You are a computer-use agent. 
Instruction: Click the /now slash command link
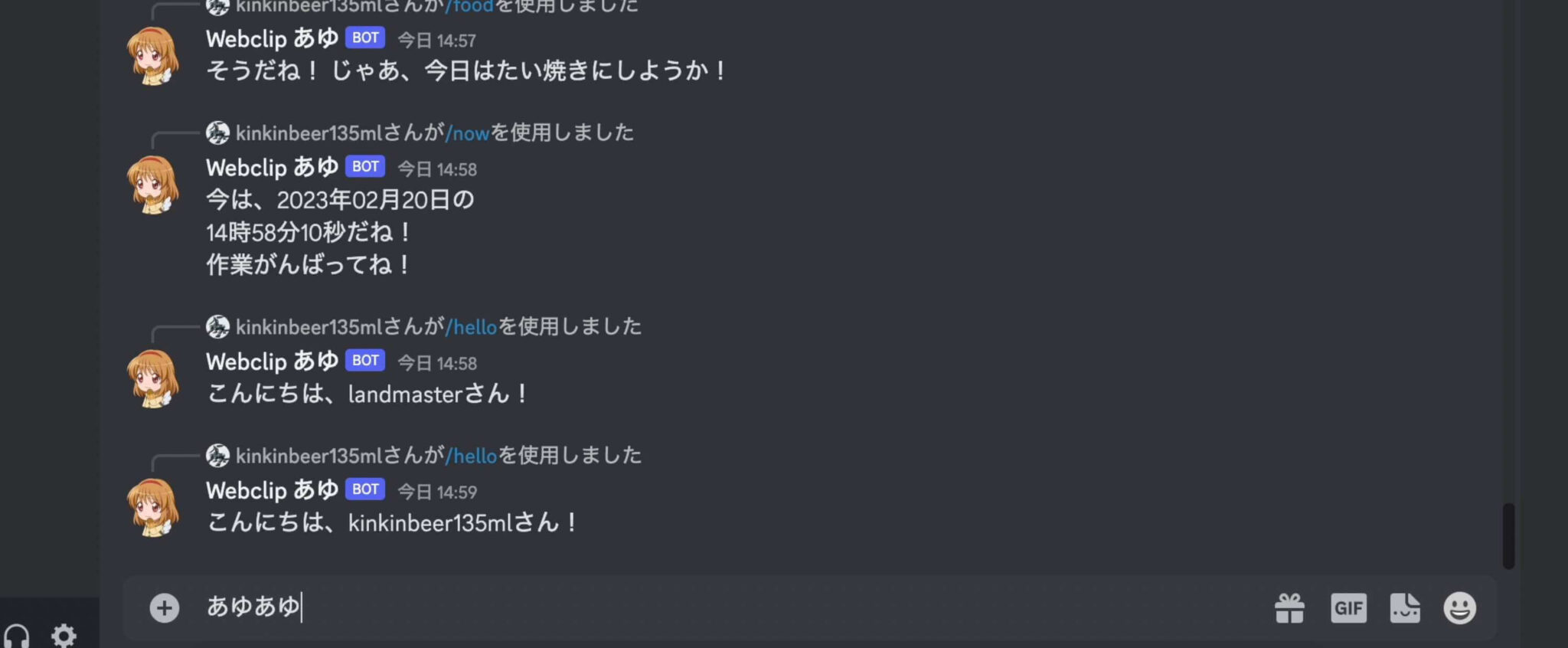pos(468,133)
